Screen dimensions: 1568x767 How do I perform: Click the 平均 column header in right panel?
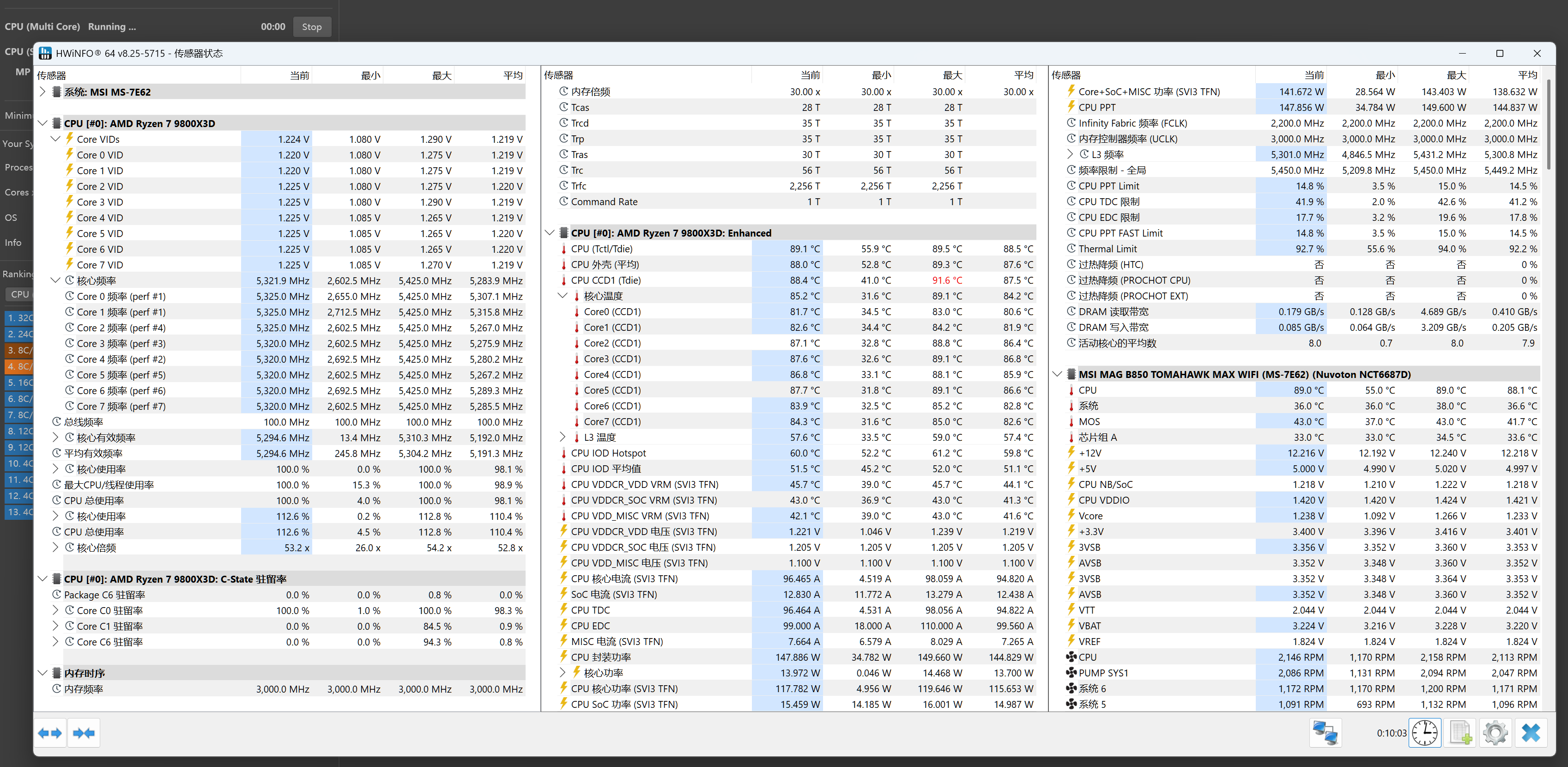[x=1526, y=75]
